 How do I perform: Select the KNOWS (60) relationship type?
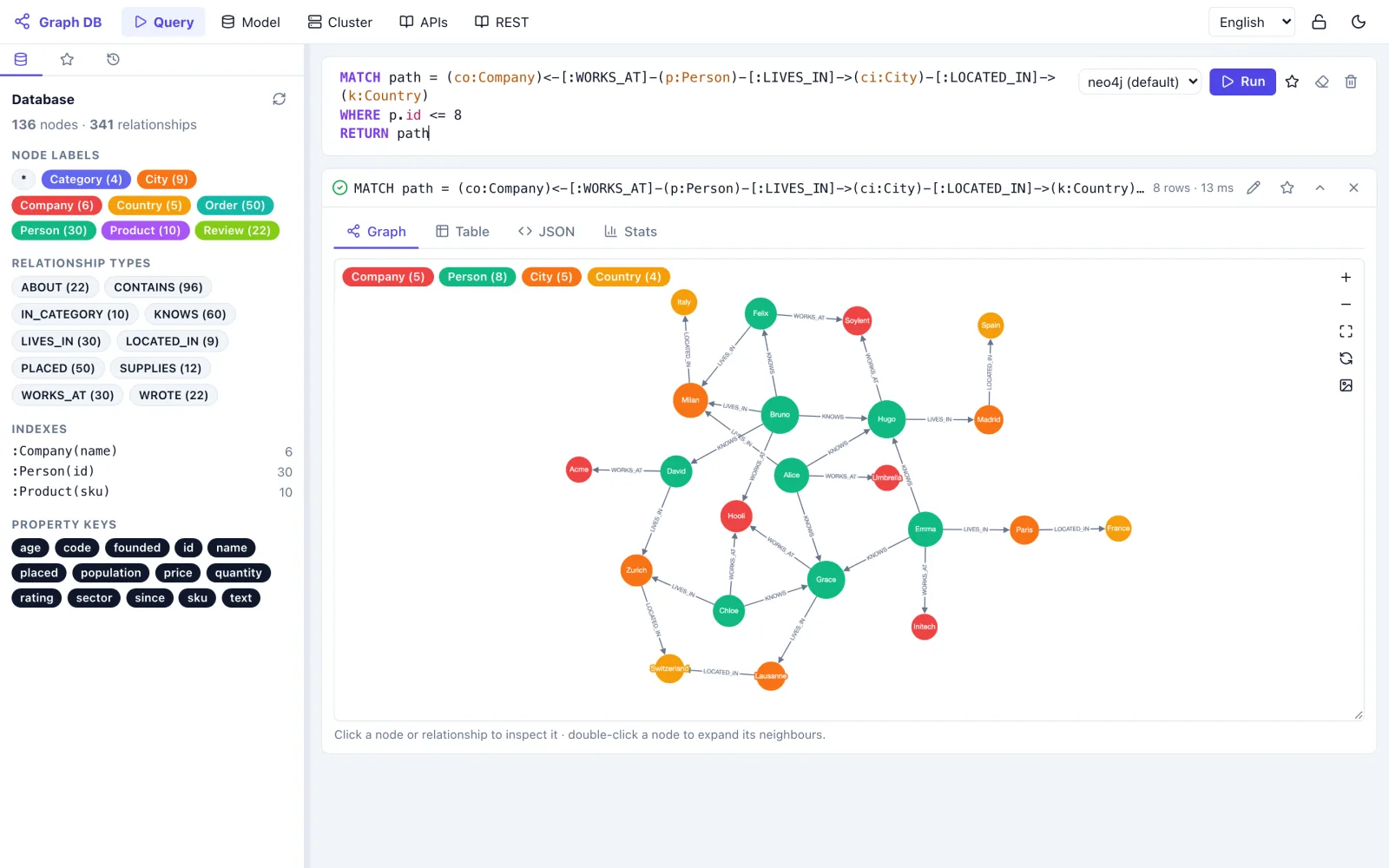[x=190, y=314]
